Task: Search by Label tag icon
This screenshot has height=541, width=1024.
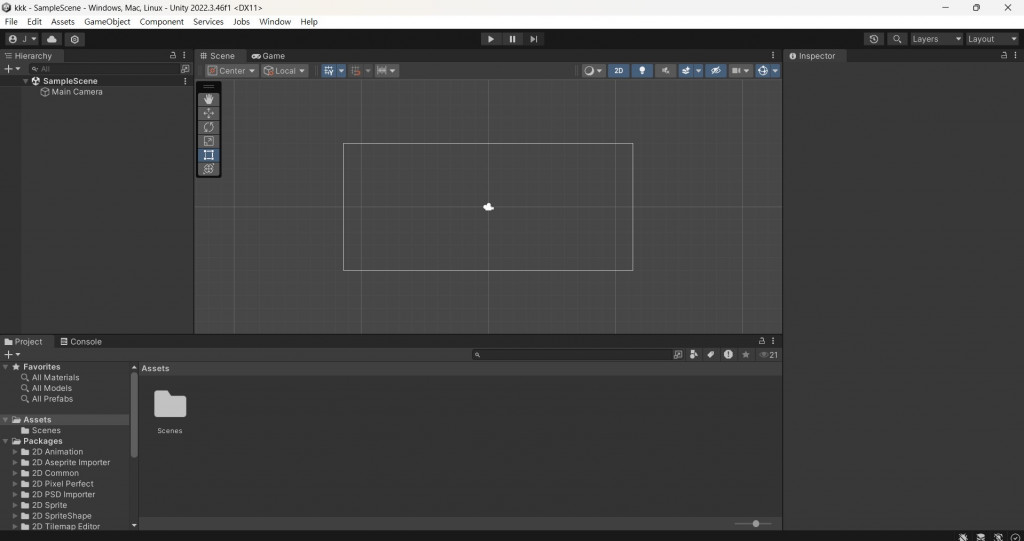Action: pos(711,355)
